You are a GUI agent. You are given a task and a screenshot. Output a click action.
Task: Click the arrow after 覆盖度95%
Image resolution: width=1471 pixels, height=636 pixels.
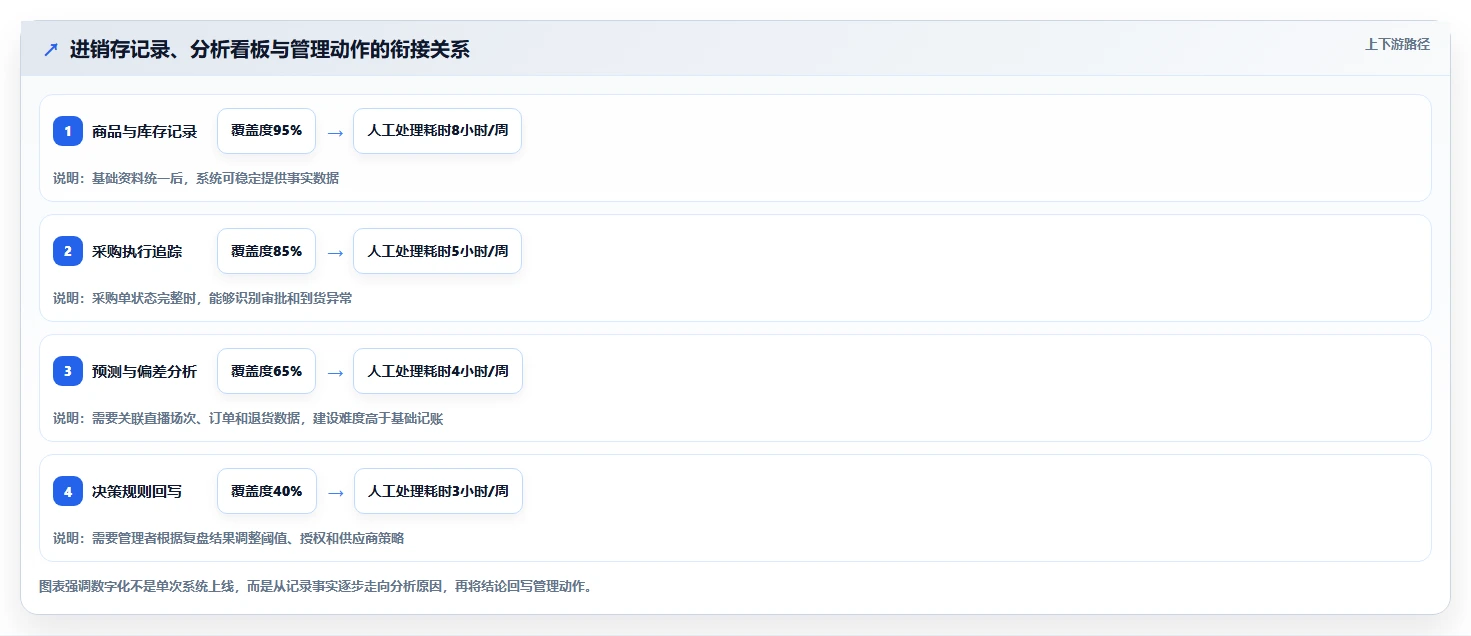335,132
